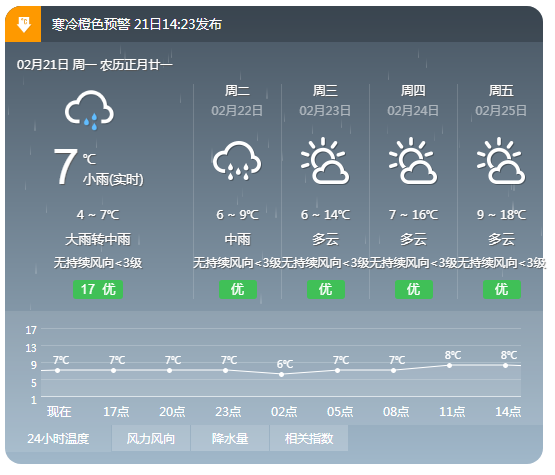The image size is (555, 475).
Task: Click the green 17 优 air quality badge
Action: pyautogui.click(x=98, y=290)
